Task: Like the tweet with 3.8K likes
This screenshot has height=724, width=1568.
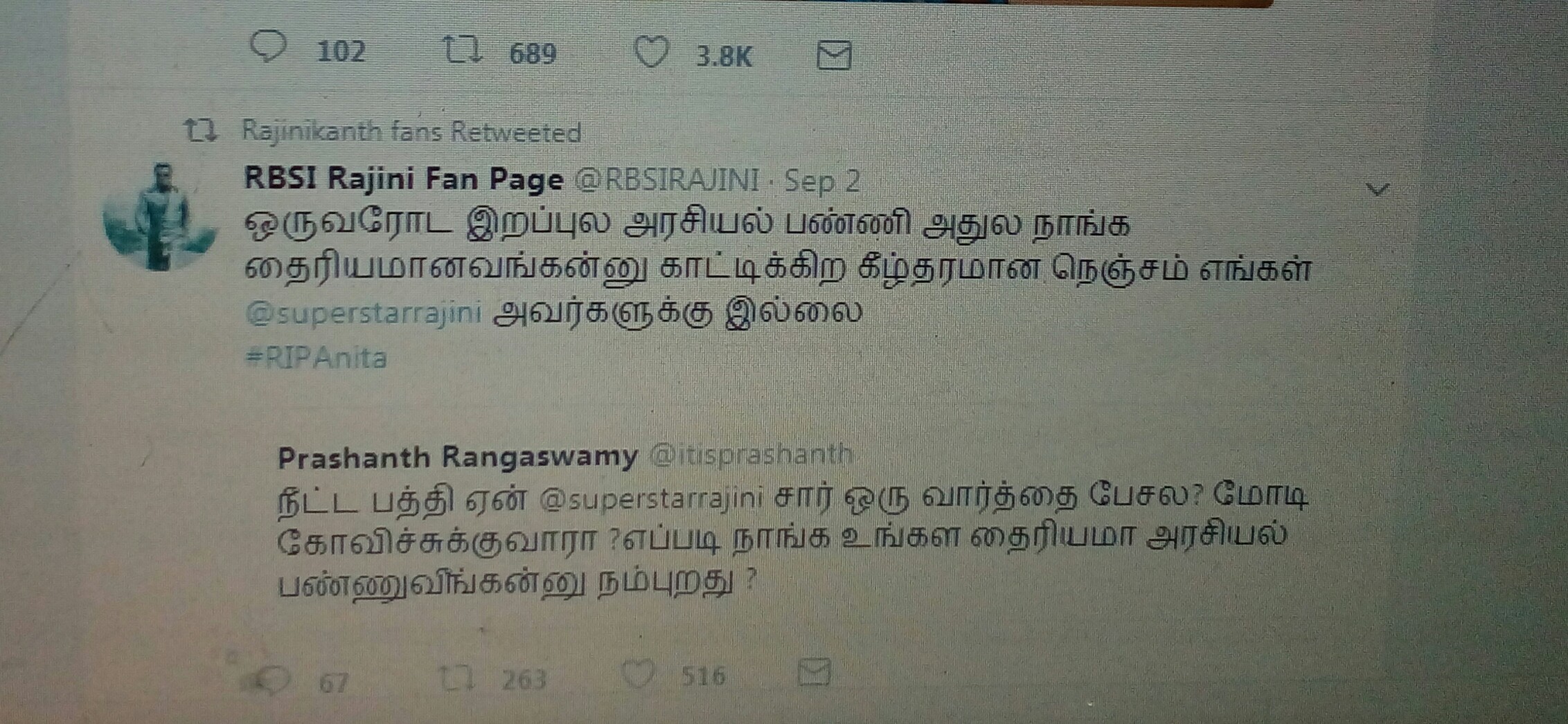Action: point(651,53)
